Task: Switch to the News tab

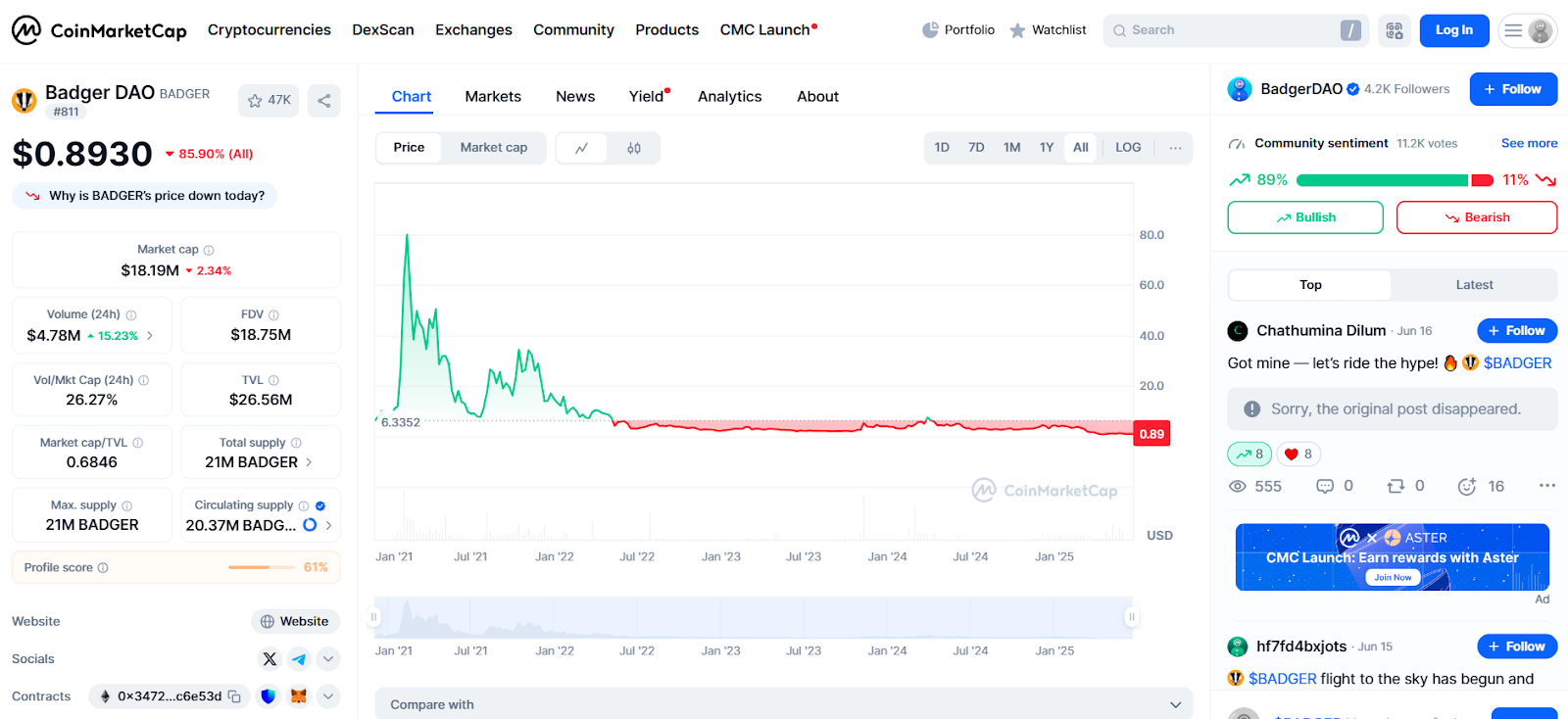Action: [575, 97]
